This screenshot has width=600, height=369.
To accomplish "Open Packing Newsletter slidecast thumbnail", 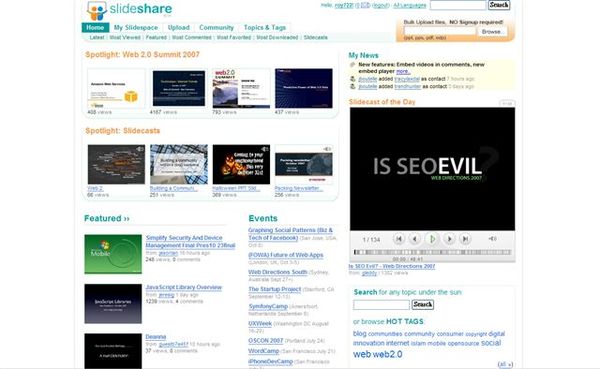I will 304,164.
